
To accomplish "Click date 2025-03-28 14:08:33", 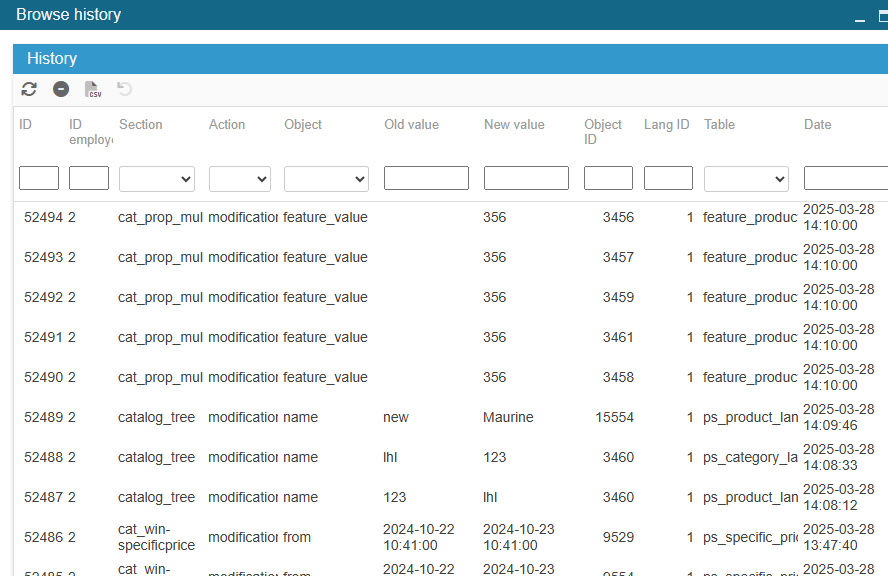I will pos(839,458).
